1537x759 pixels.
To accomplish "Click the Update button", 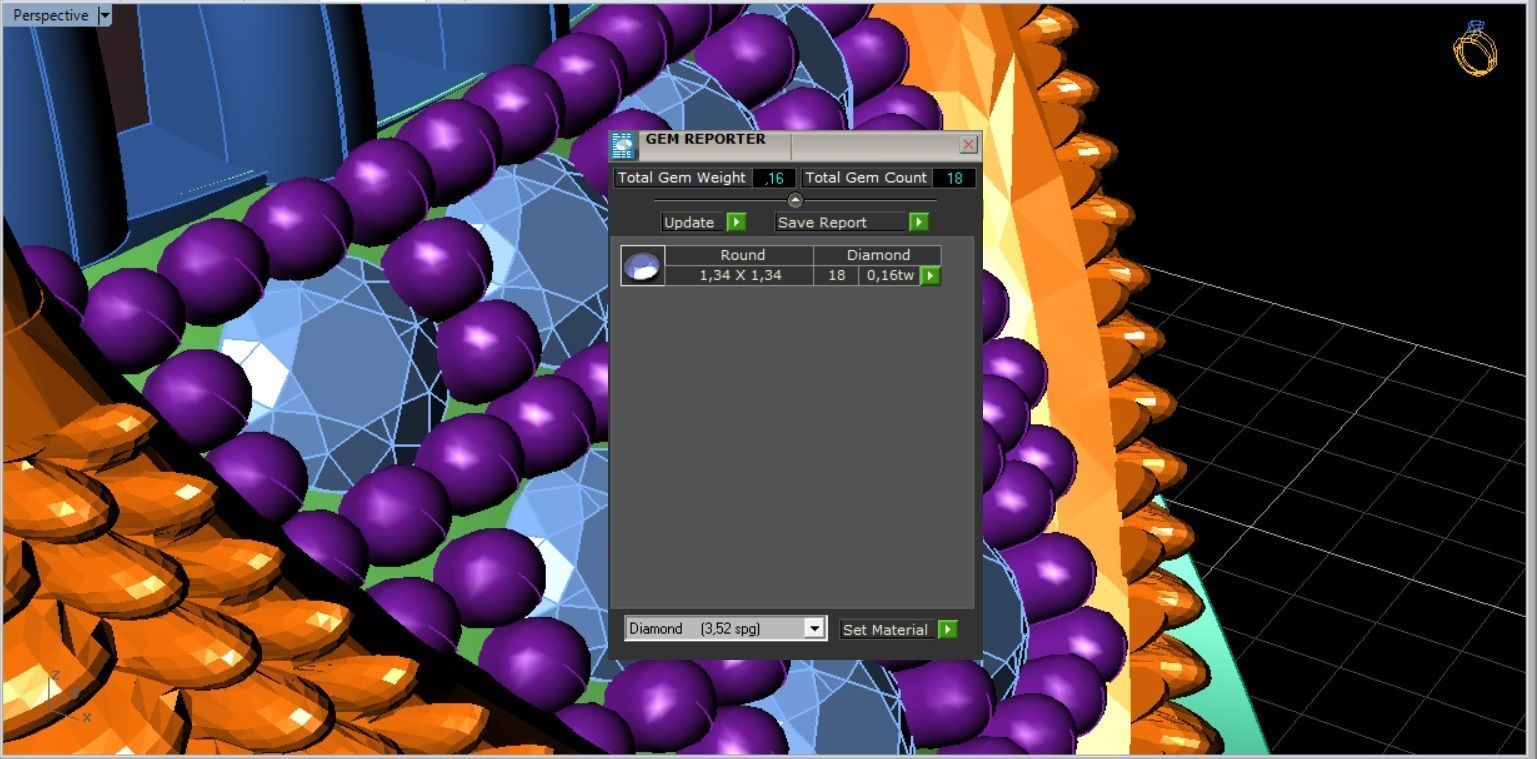I will tap(691, 222).
